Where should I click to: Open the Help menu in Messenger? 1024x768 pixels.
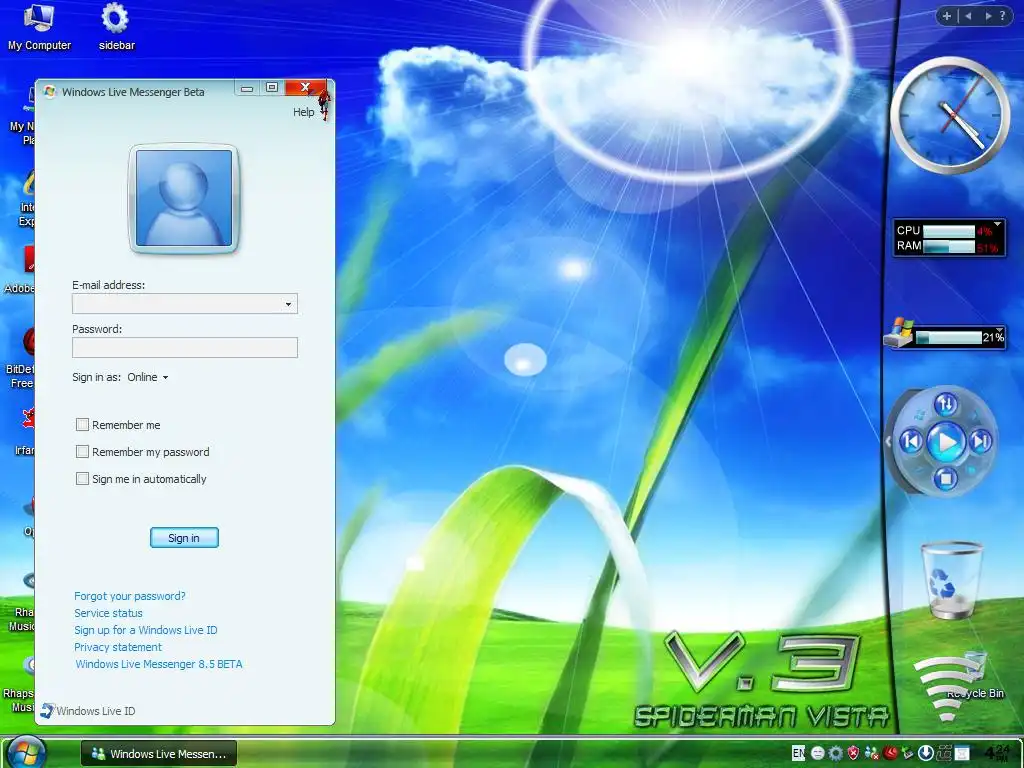point(303,112)
